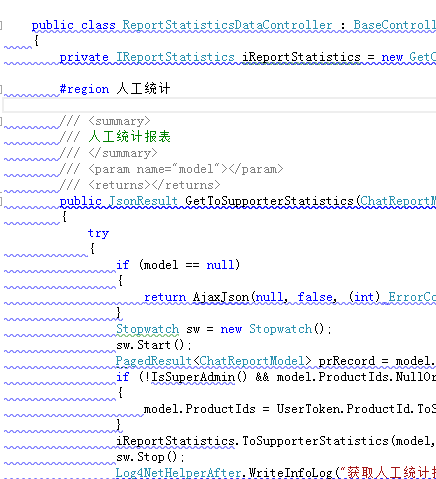The height and width of the screenshot is (479, 436).
Task: Collapse the ReportStatisticsDataController class outline toggle
Action: (x=1, y=25)
